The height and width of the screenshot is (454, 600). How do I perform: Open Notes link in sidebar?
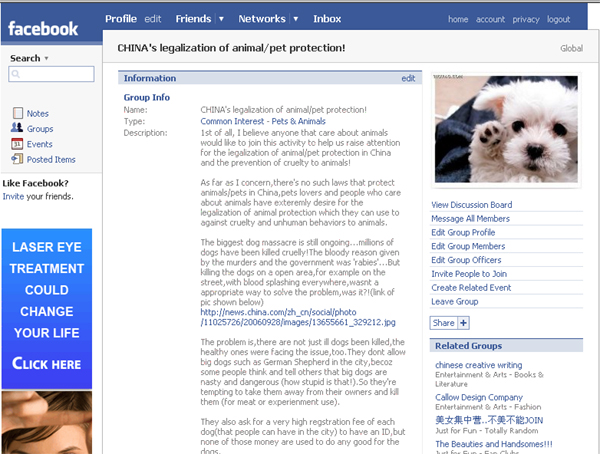38,114
